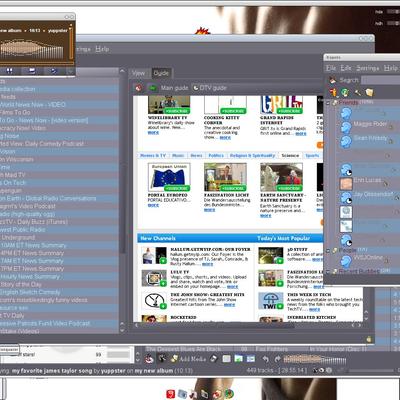Screen dimensions: 400x400
Task: Click the TWiT logo thumbnail
Action: pos(271,301)
